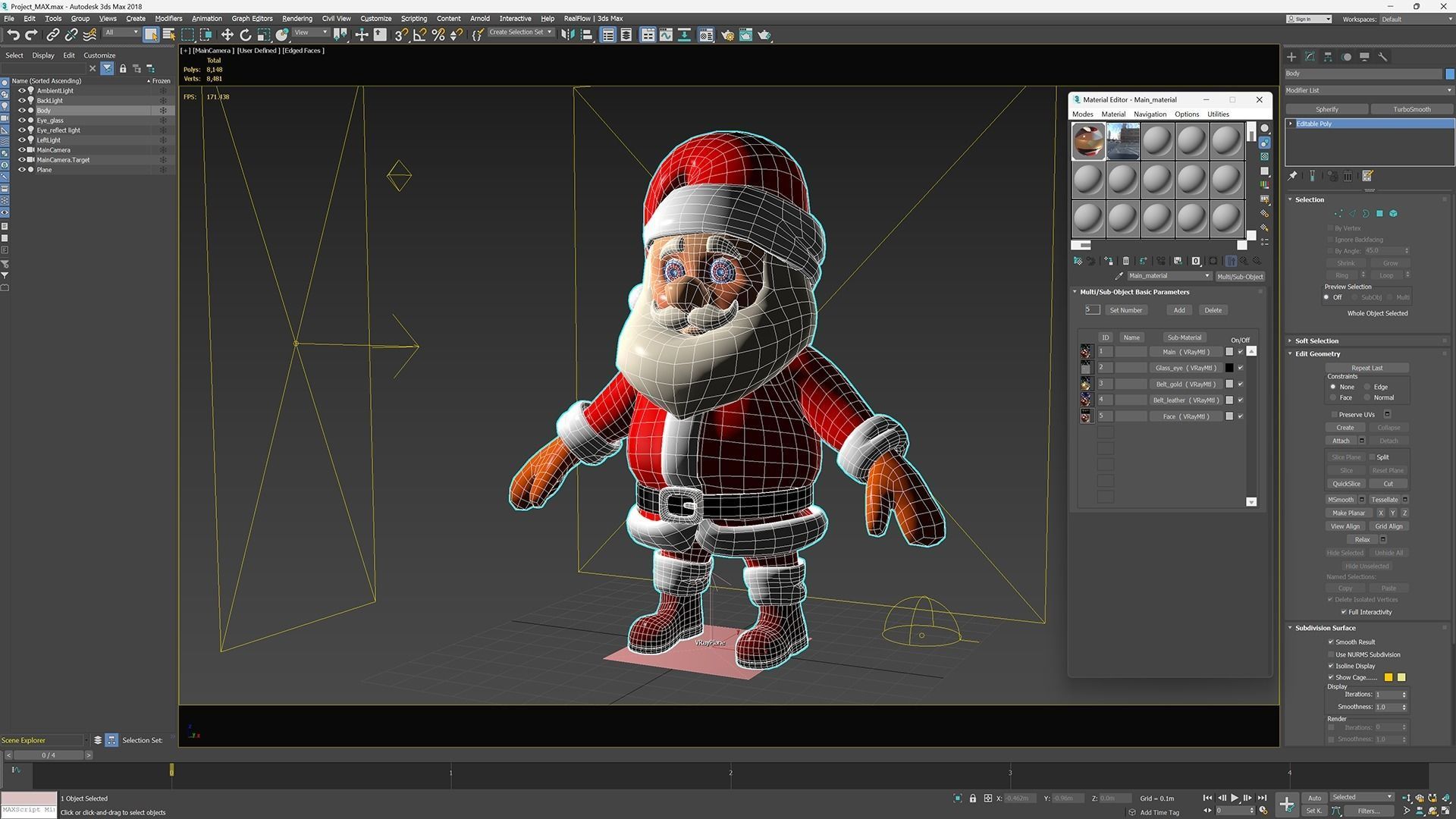Image resolution: width=1456 pixels, height=819 pixels.
Task: Click the Reset Map/Mtl trash icon
Action: pyautogui.click(x=1126, y=261)
